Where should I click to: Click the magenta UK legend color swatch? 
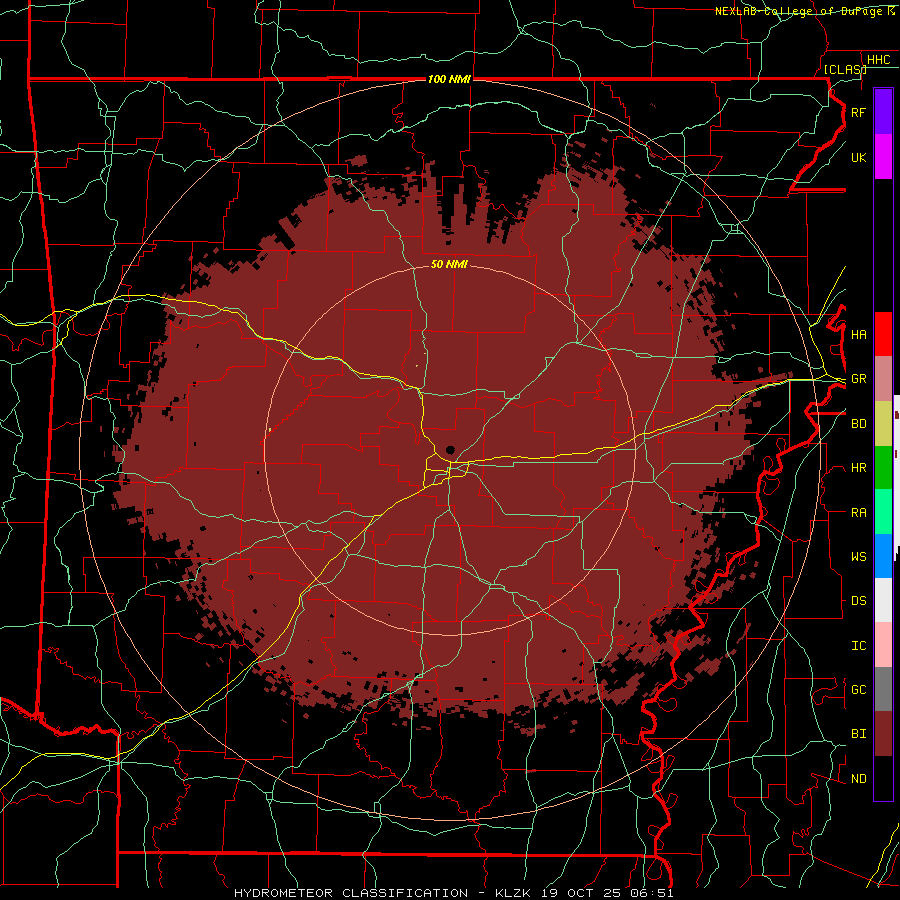883,157
